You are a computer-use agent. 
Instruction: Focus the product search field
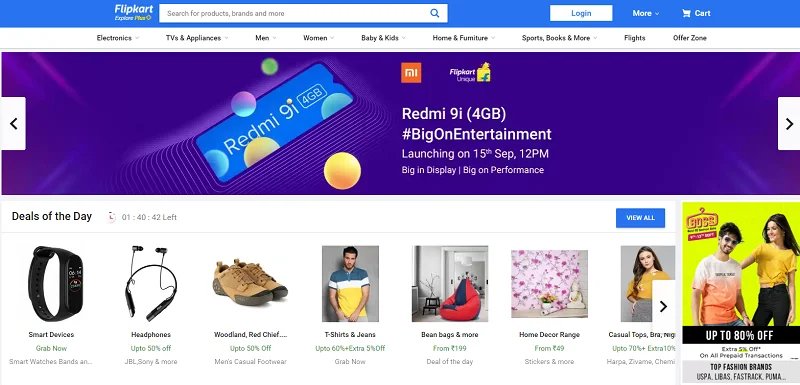coord(297,13)
